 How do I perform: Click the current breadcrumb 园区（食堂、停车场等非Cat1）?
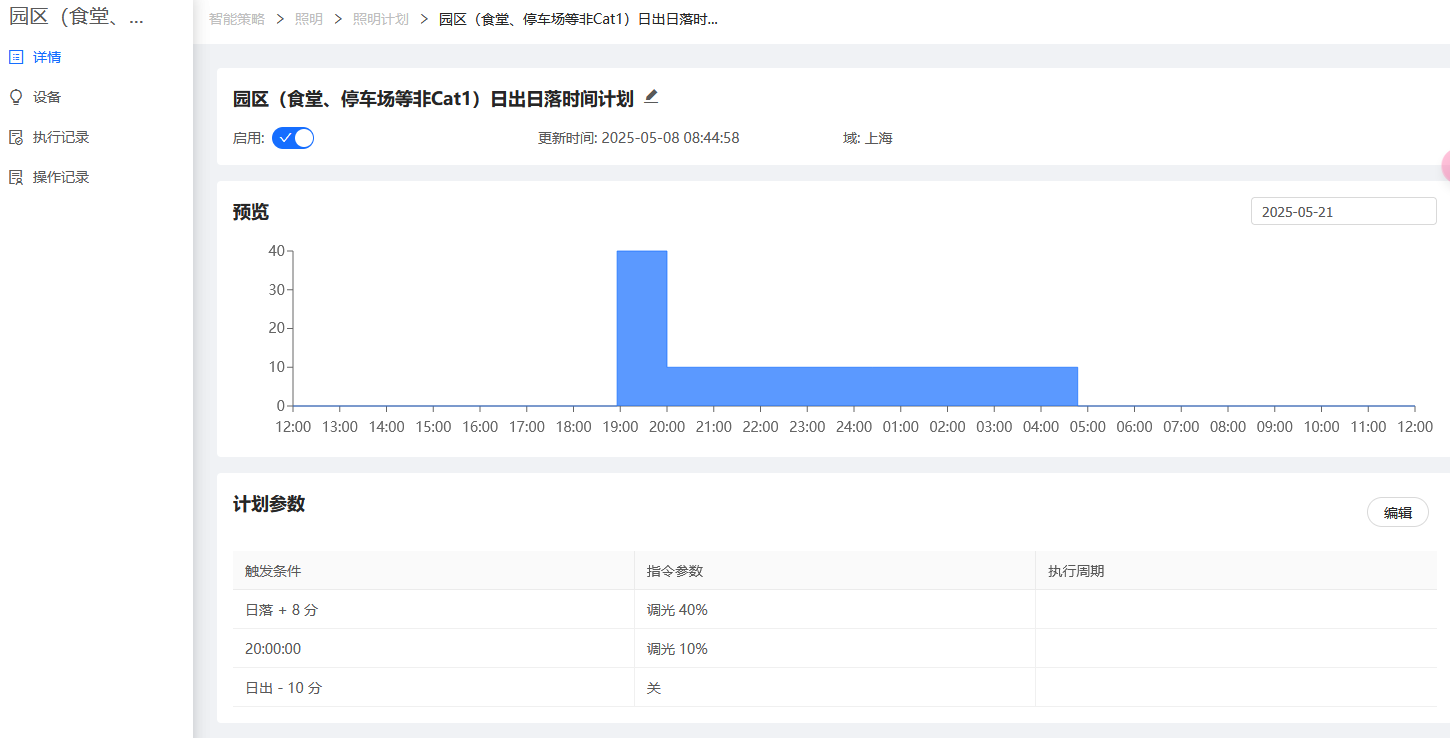(x=578, y=19)
